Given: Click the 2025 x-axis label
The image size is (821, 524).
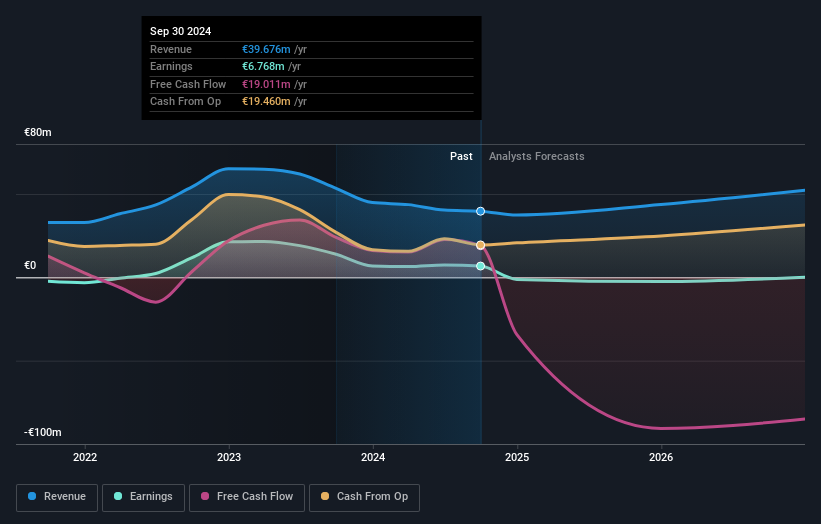Looking at the screenshot, I should (x=517, y=458).
